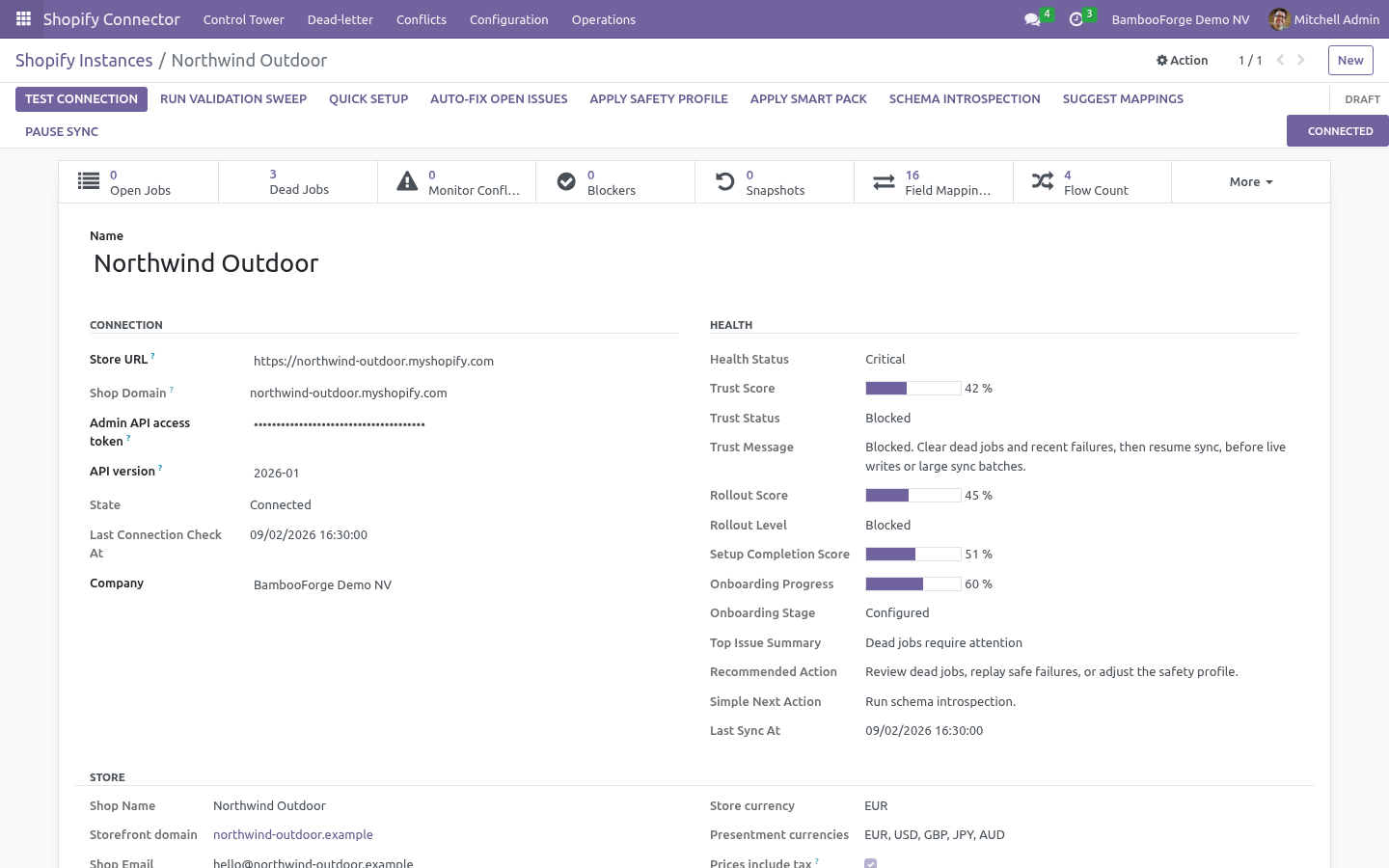The height and width of the screenshot is (868, 1389).
Task: Open the Dead Jobs stat button
Action: tap(298, 181)
